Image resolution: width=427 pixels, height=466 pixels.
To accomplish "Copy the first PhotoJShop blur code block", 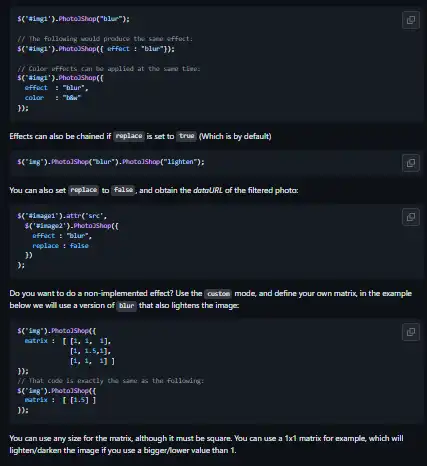I will (x=411, y=20).
